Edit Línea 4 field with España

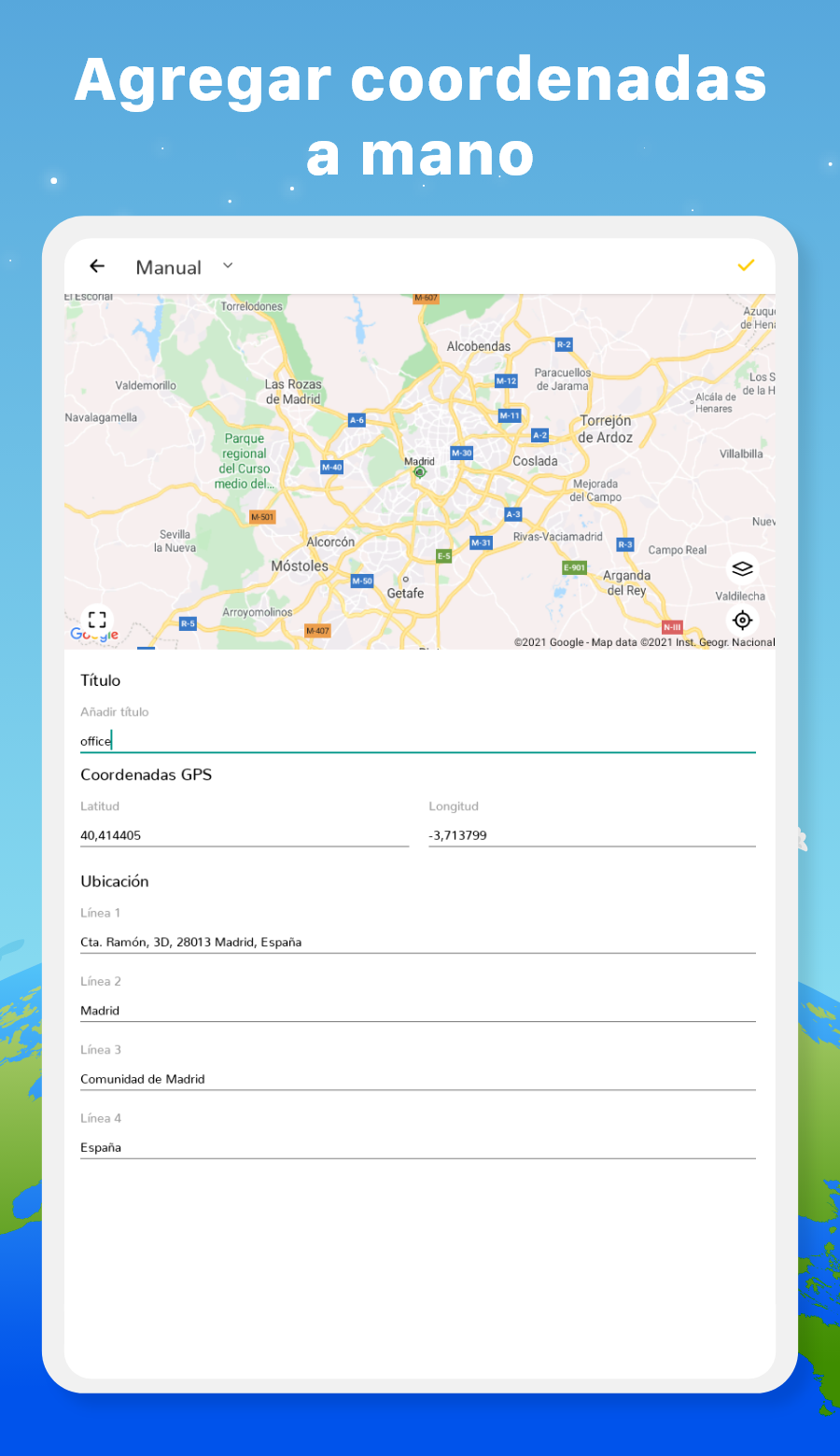point(417,1148)
